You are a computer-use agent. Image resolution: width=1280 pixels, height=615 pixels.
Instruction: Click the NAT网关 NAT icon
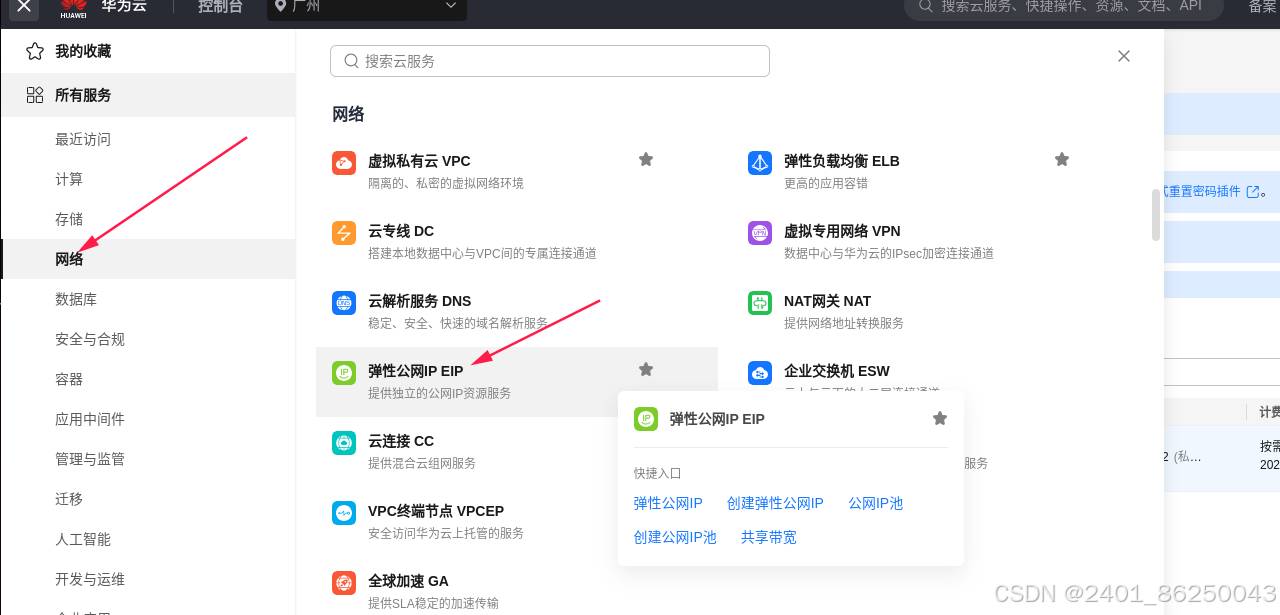(760, 302)
